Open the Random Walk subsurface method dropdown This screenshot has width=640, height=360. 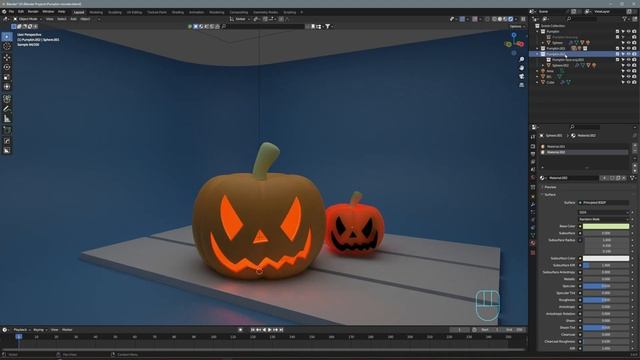click(x=604, y=219)
